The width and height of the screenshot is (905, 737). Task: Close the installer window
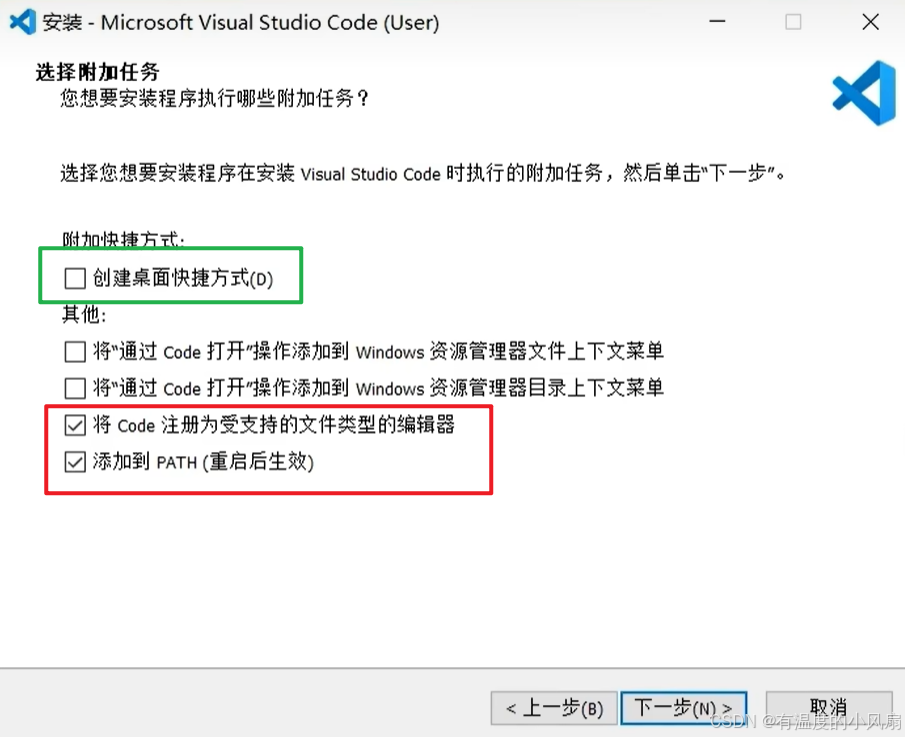tap(870, 22)
